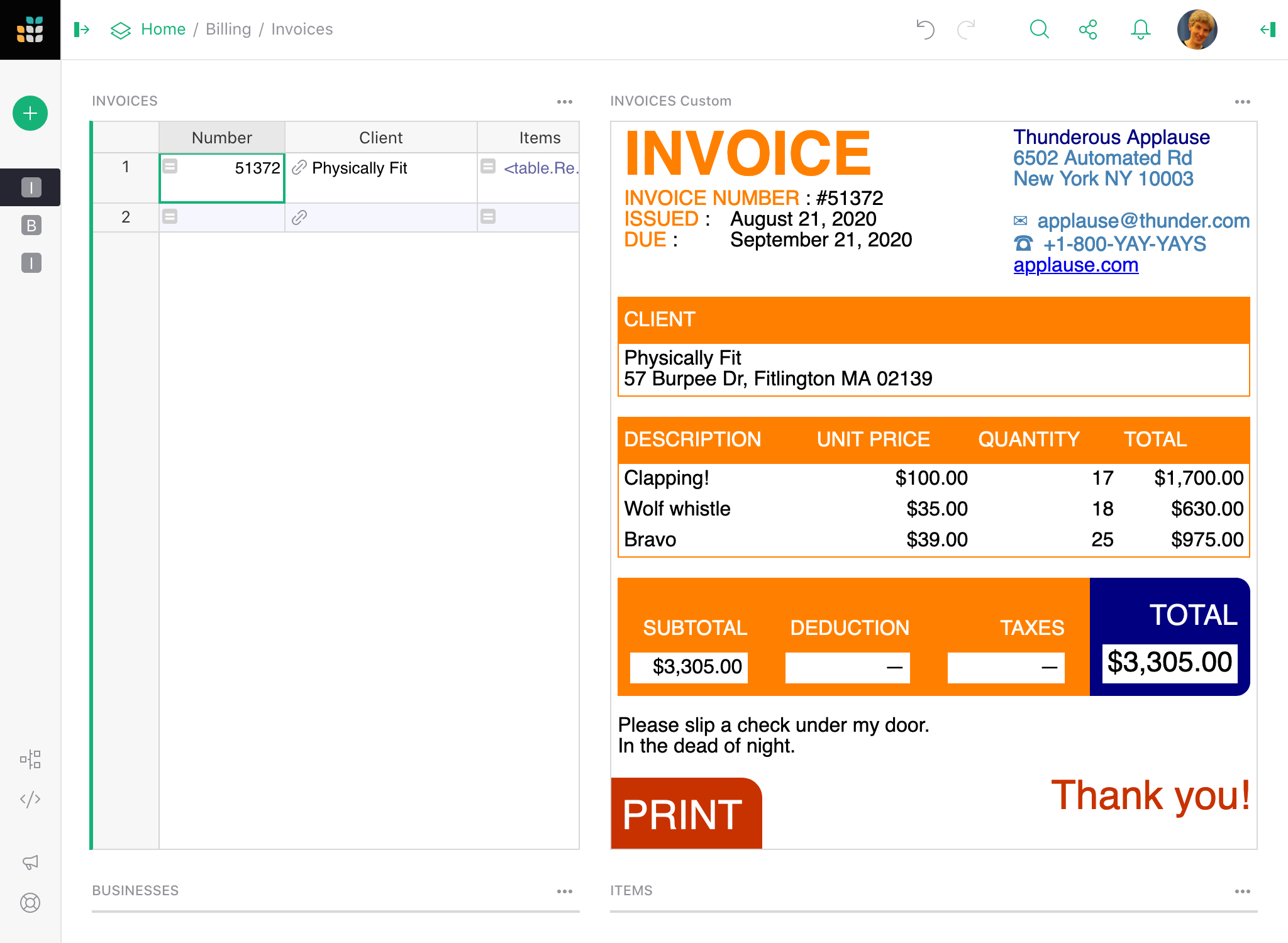Undo the last change
The width and height of the screenshot is (1288, 943).
tap(924, 29)
